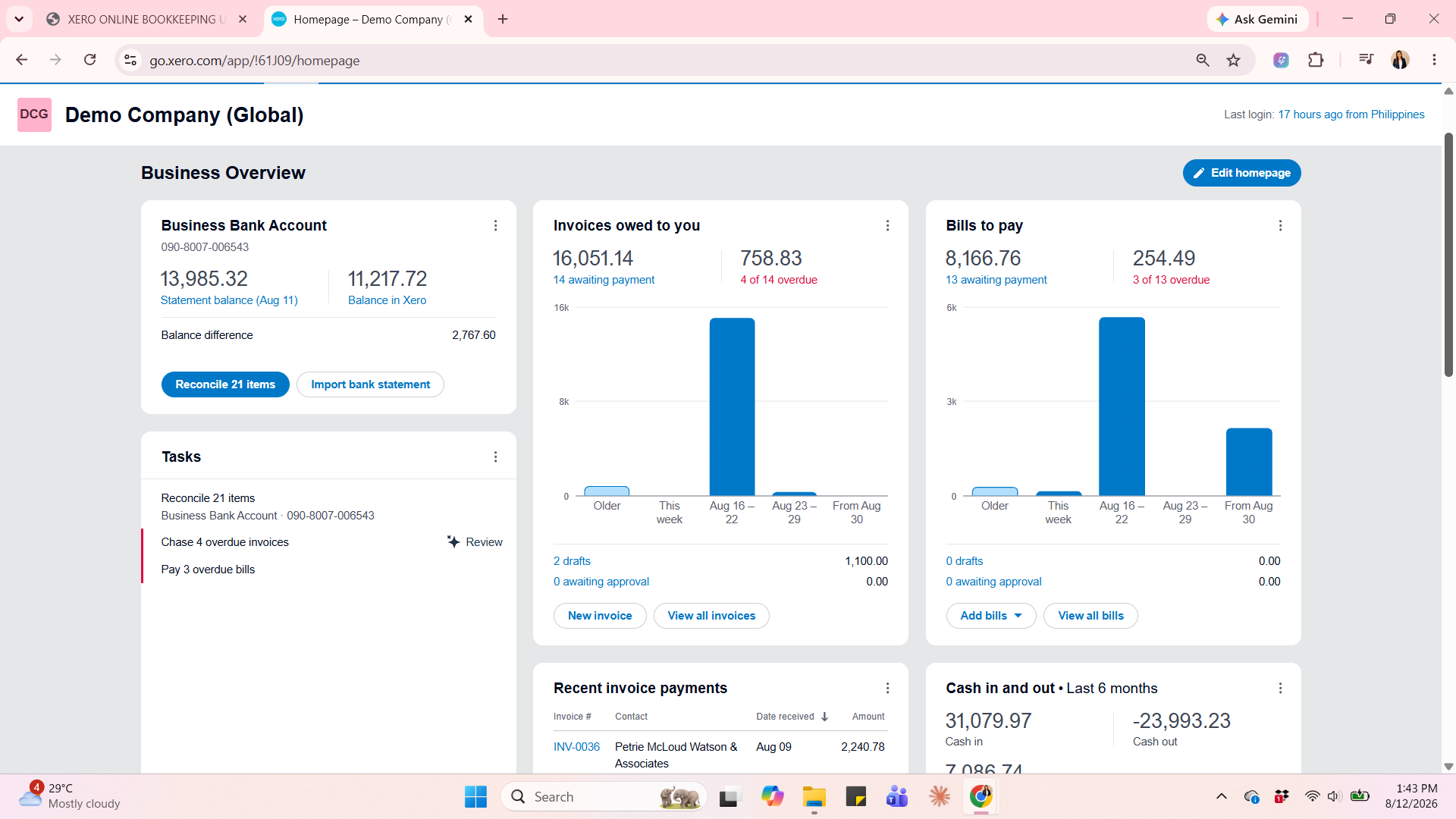
Task: Open a new browser tab
Action: tap(503, 19)
